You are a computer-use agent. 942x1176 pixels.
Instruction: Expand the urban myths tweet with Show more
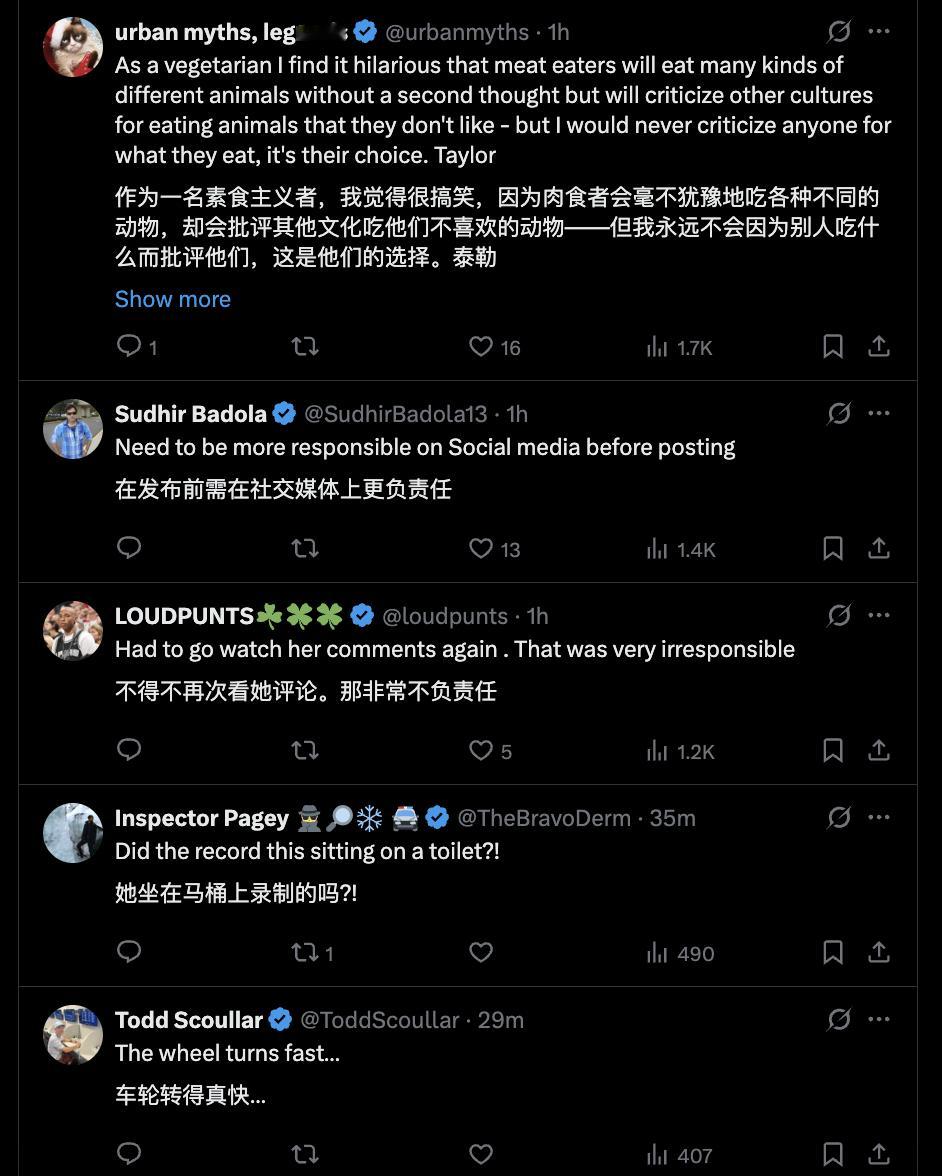click(172, 298)
